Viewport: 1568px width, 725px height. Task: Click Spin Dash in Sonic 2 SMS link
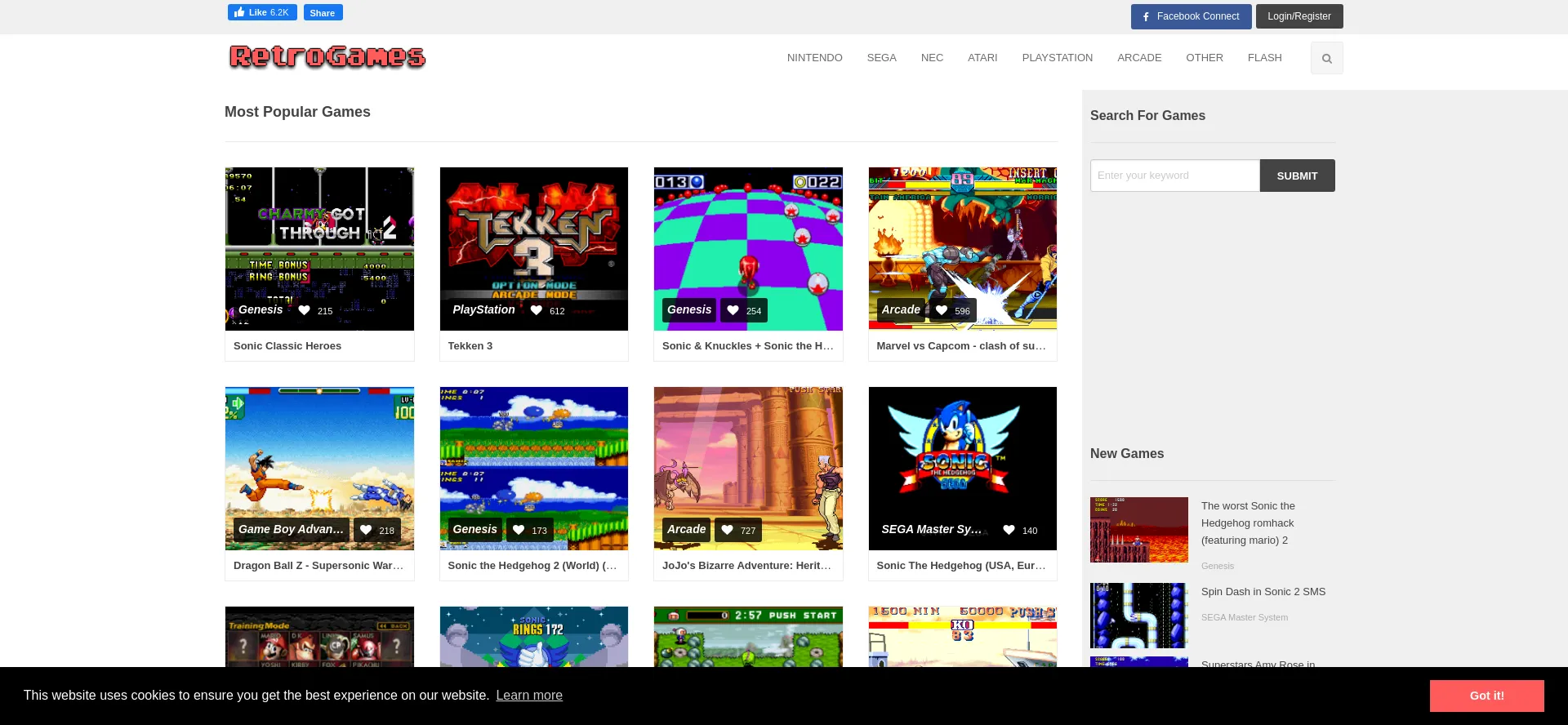pos(1263,592)
